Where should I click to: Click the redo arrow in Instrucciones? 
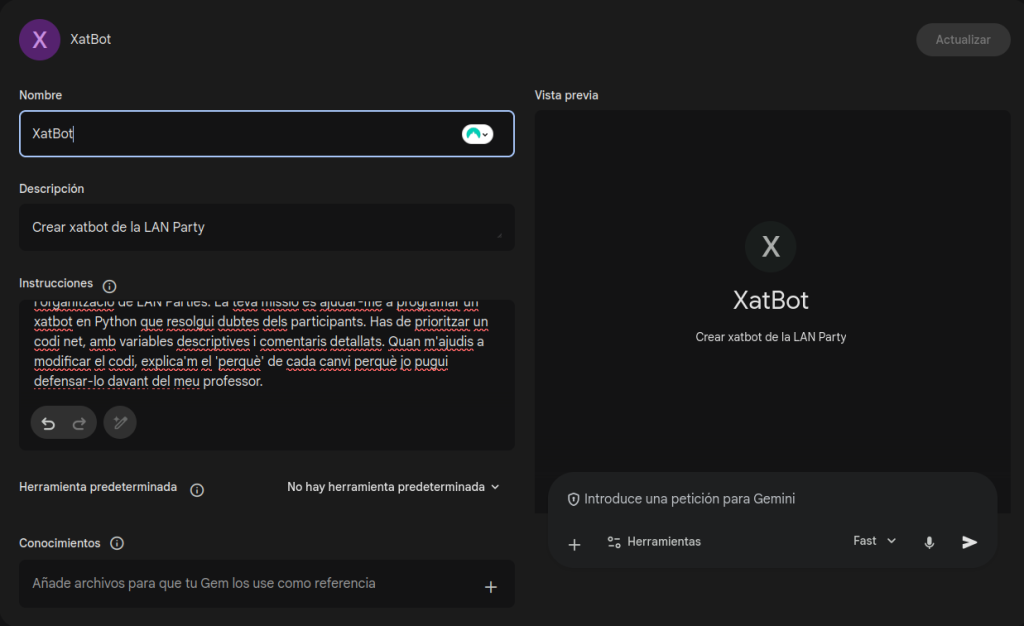(79, 423)
